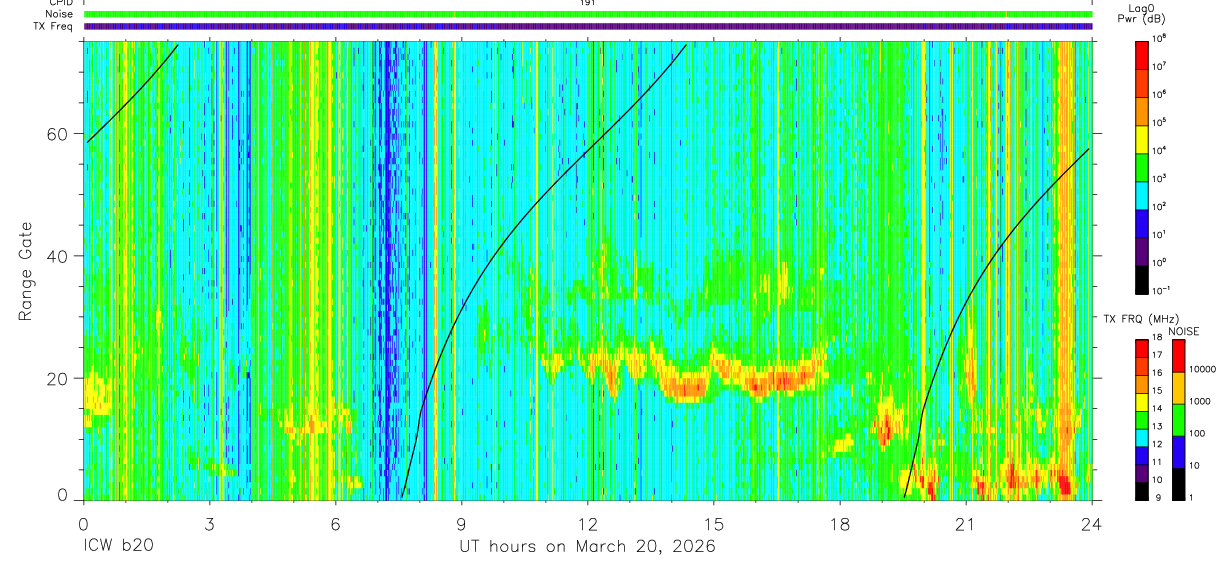
Task: Click x-axis tick label '21'
Action: click(966, 524)
